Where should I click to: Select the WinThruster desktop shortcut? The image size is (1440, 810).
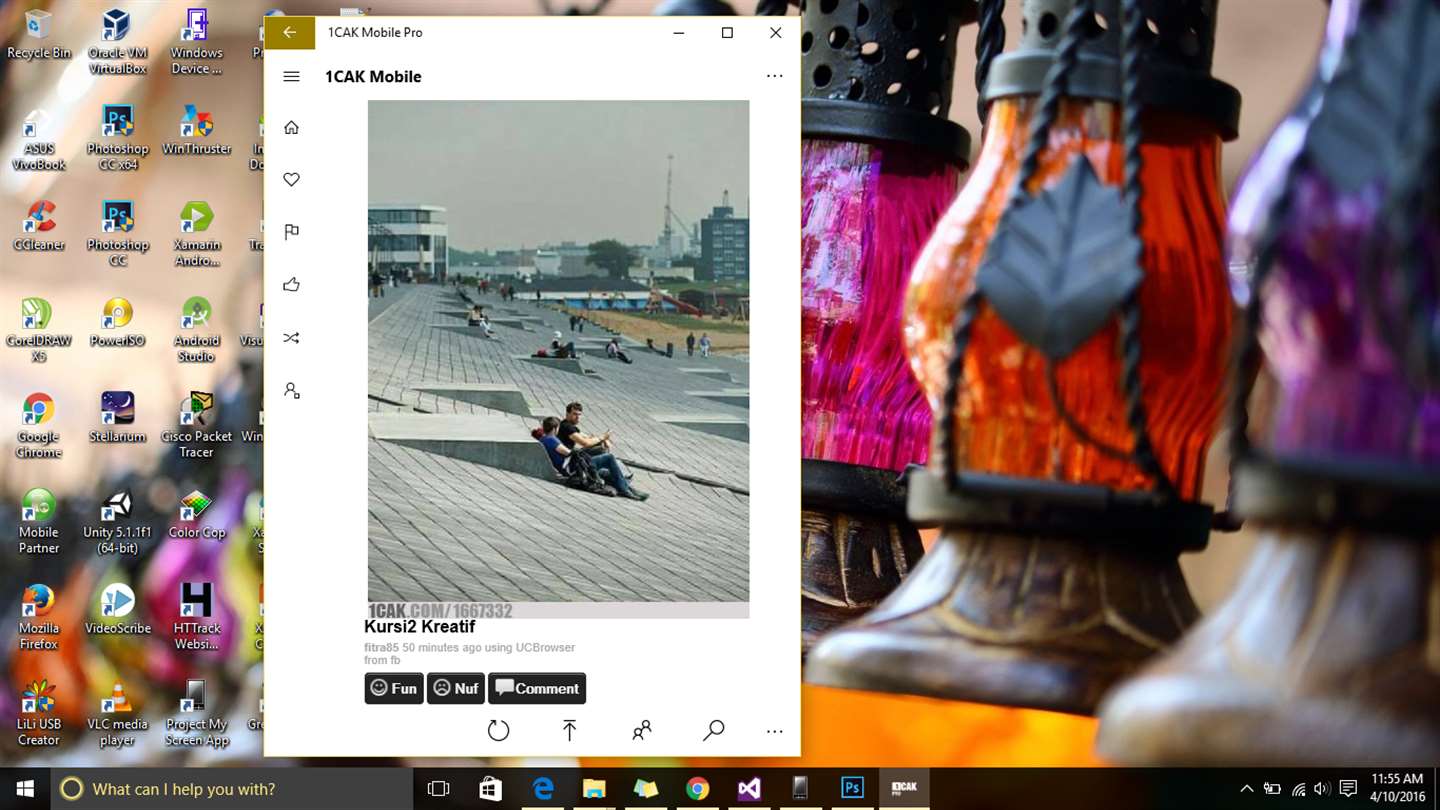pyautogui.click(x=196, y=132)
